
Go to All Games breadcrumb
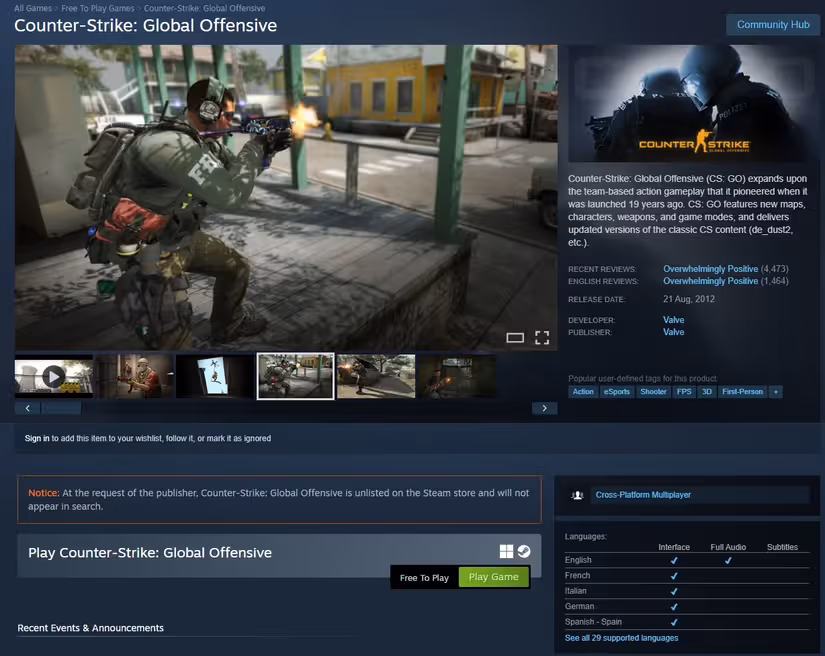pos(33,8)
